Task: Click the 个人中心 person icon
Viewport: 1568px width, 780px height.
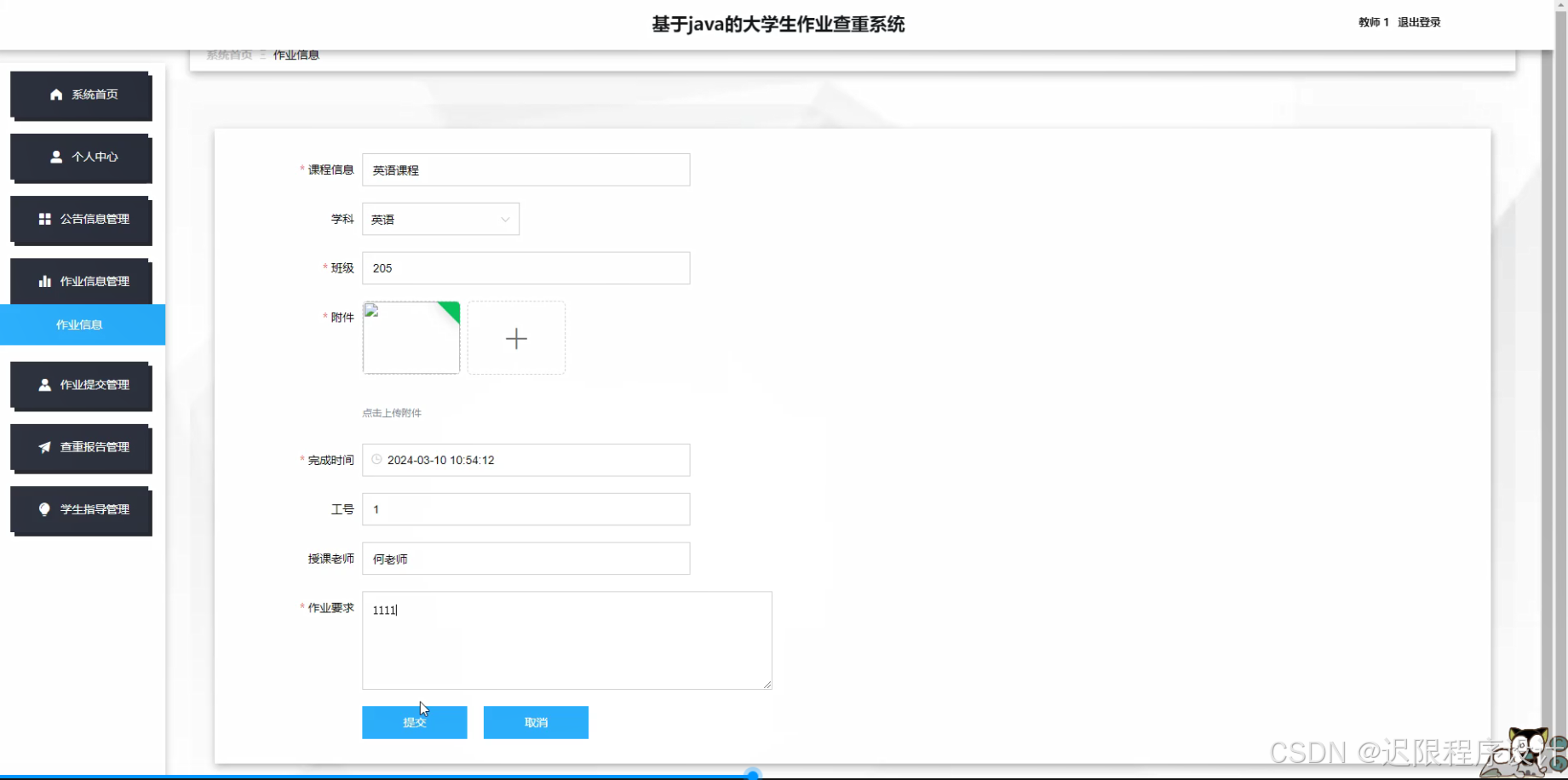Action: [x=55, y=157]
